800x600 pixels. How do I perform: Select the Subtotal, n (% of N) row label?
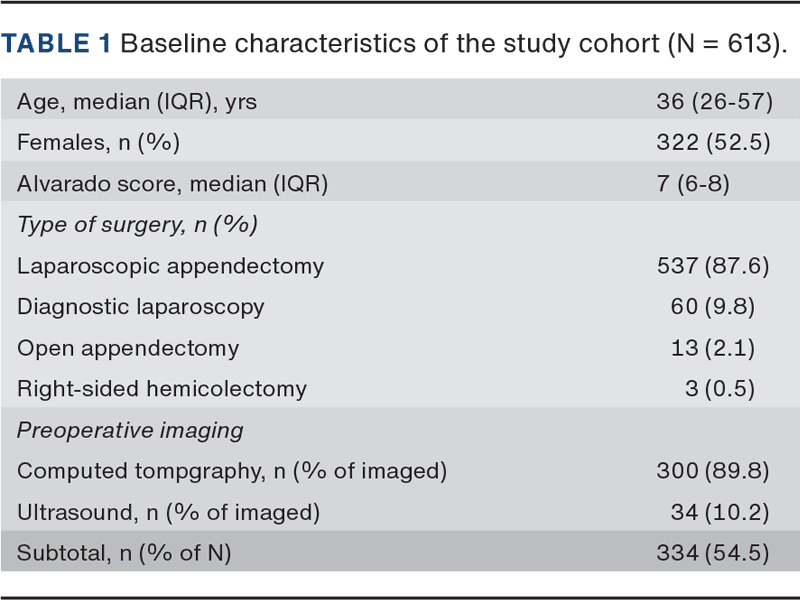(x=124, y=553)
